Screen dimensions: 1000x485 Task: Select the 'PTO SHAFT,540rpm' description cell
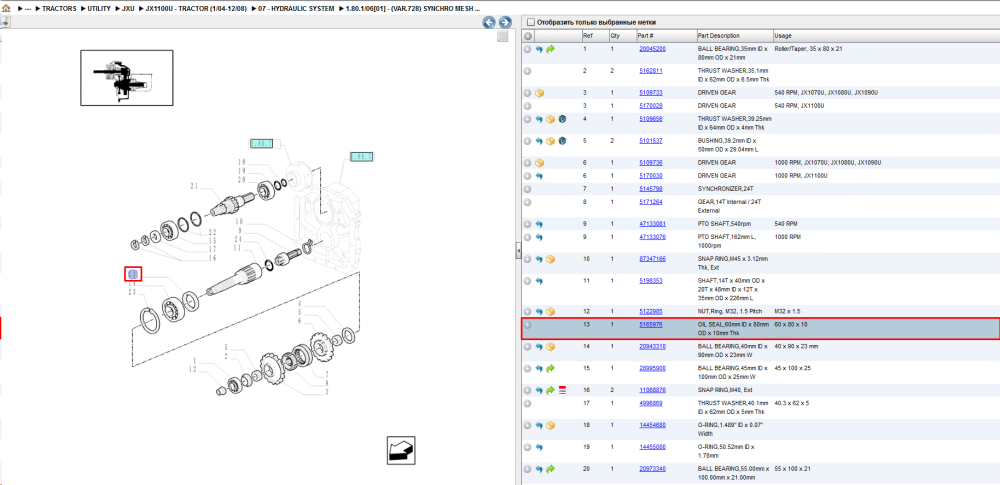[725, 225]
